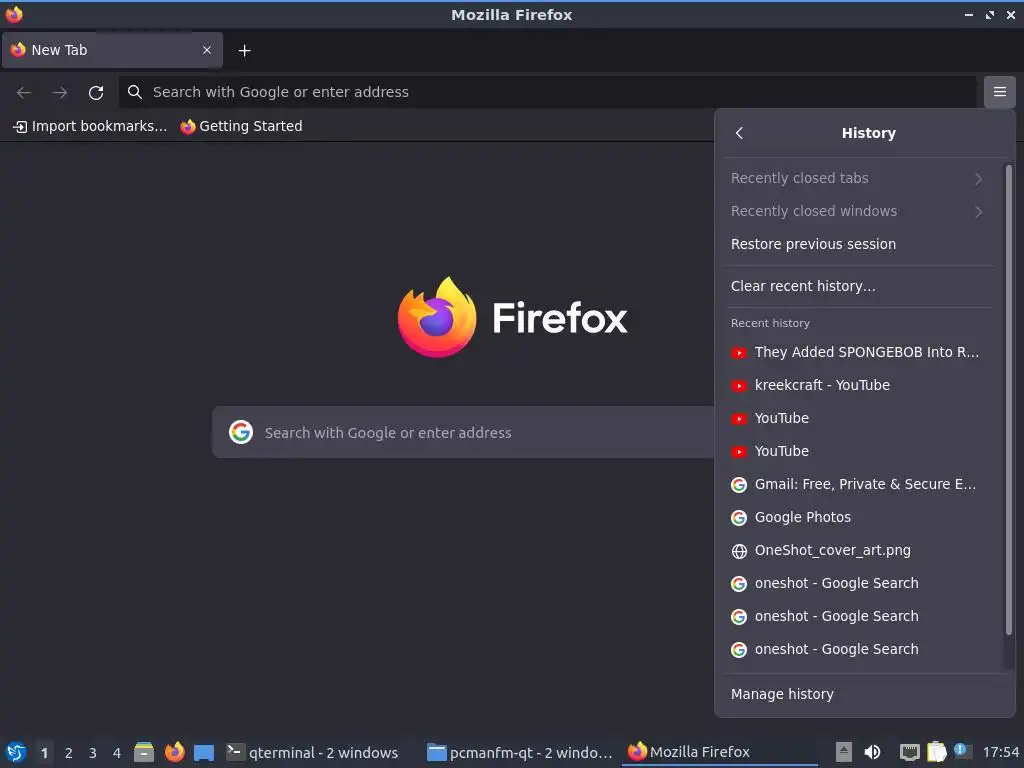Close the New Tab tab
Screen dimensions: 1024x768
tap(207, 50)
